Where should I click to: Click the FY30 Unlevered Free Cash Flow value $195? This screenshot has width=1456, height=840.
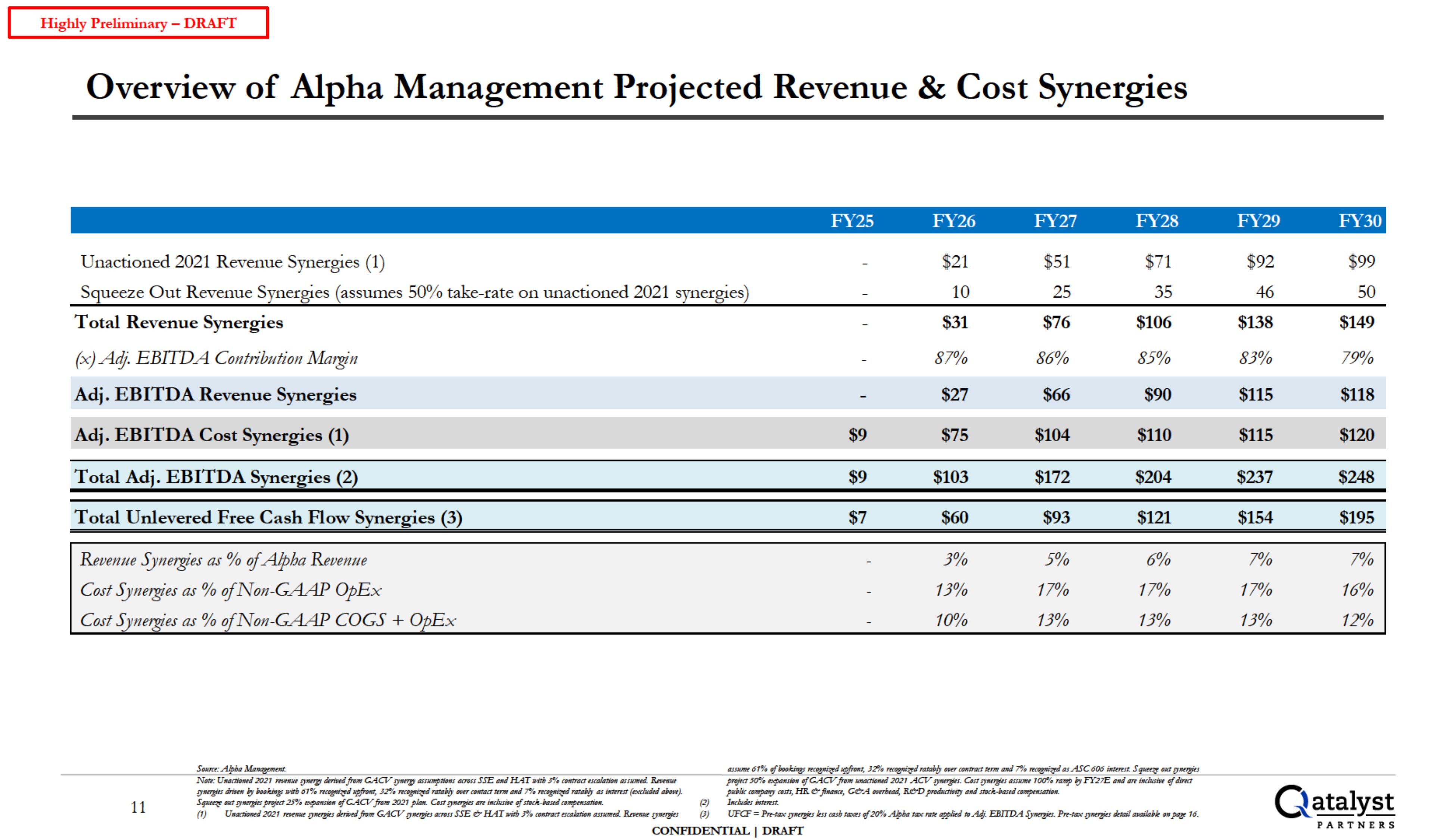1356,517
